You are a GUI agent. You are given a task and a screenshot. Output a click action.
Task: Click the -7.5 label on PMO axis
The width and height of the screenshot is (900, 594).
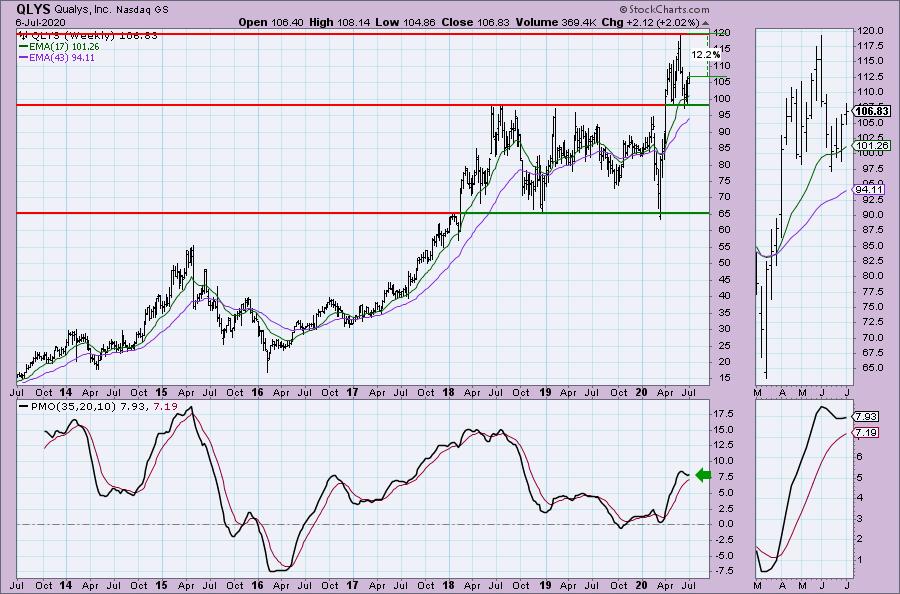coord(725,570)
